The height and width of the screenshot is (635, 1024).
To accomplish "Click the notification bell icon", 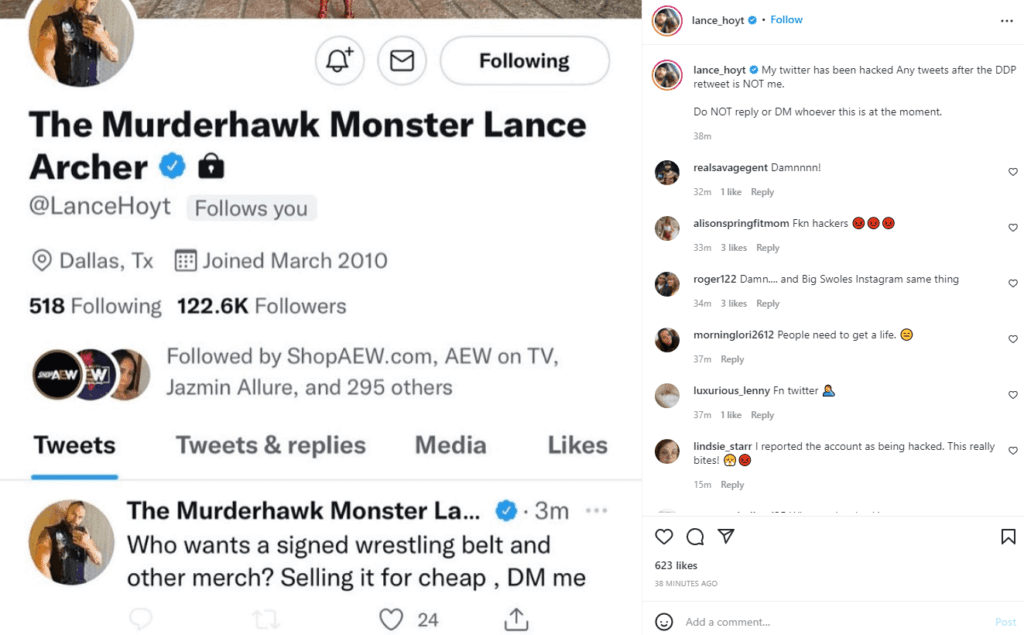I will 339,61.
